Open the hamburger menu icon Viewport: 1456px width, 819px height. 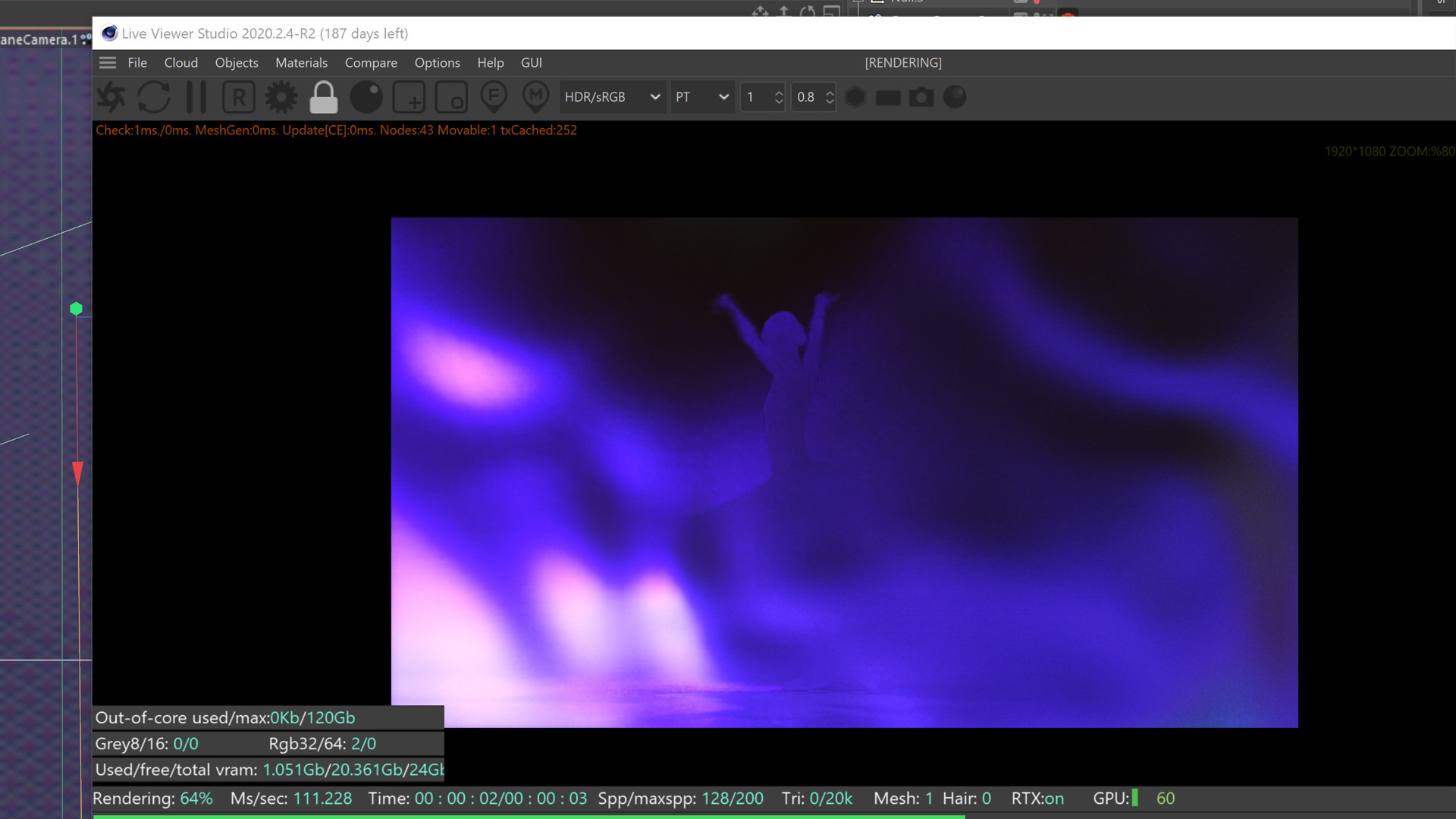pos(108,63)
